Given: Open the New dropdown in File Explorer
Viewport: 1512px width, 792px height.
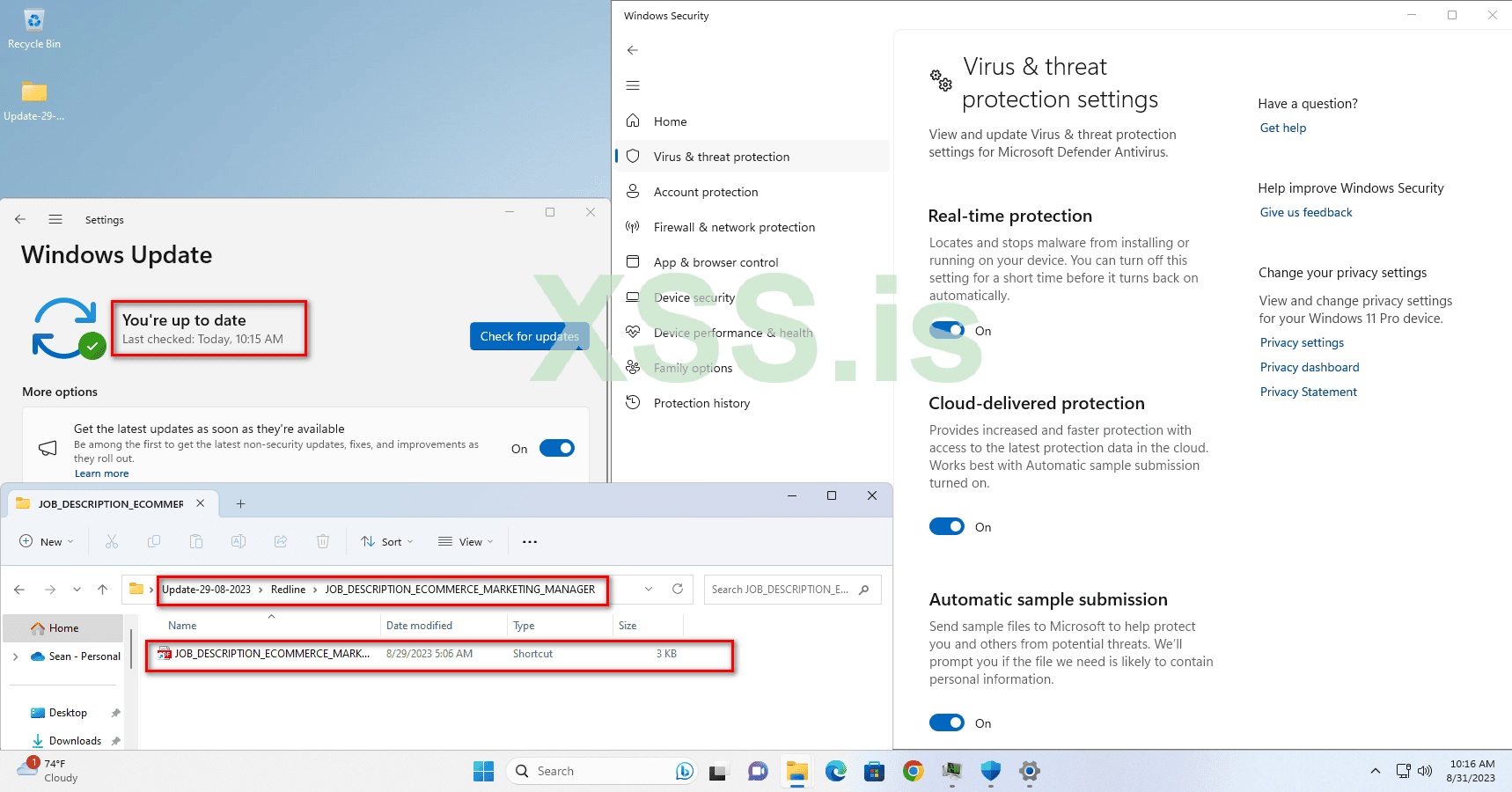Looking at the screenshot, I should pos(47,541).
